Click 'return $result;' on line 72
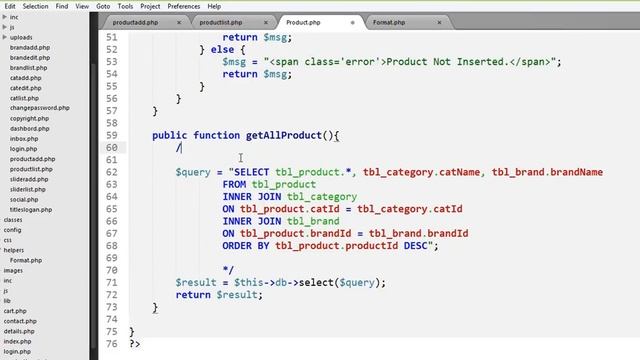The image size is (640, 360). click(x=219, y=295)
